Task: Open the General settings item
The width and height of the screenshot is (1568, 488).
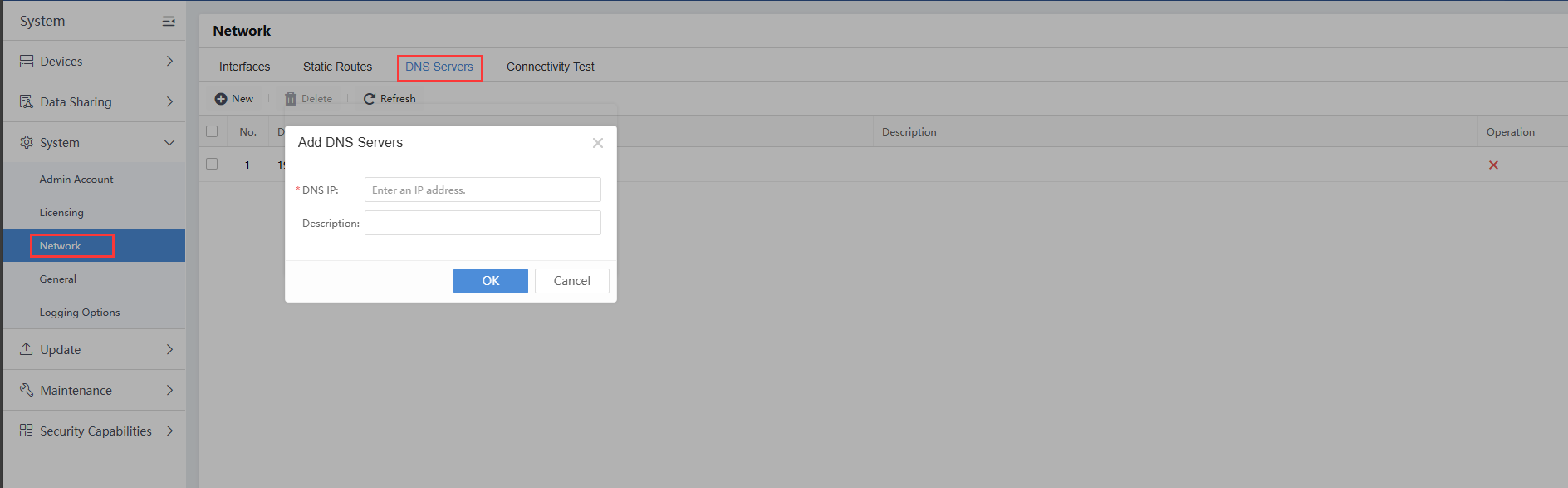Action: click(x=57, y=279)
